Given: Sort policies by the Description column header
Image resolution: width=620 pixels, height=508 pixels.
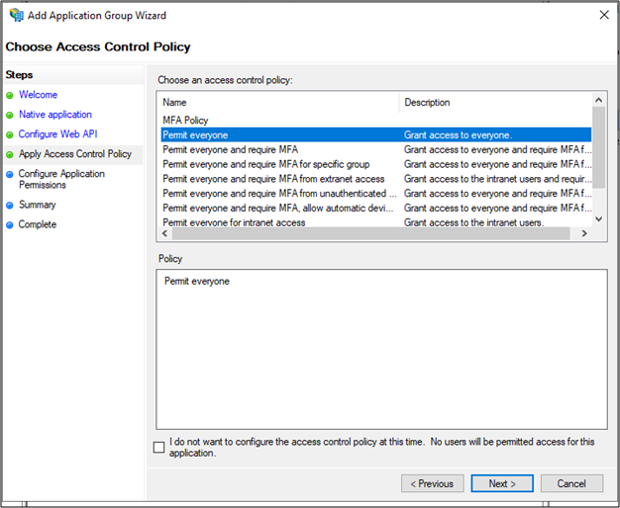Looking at the screenshot, I should [495, 102].
